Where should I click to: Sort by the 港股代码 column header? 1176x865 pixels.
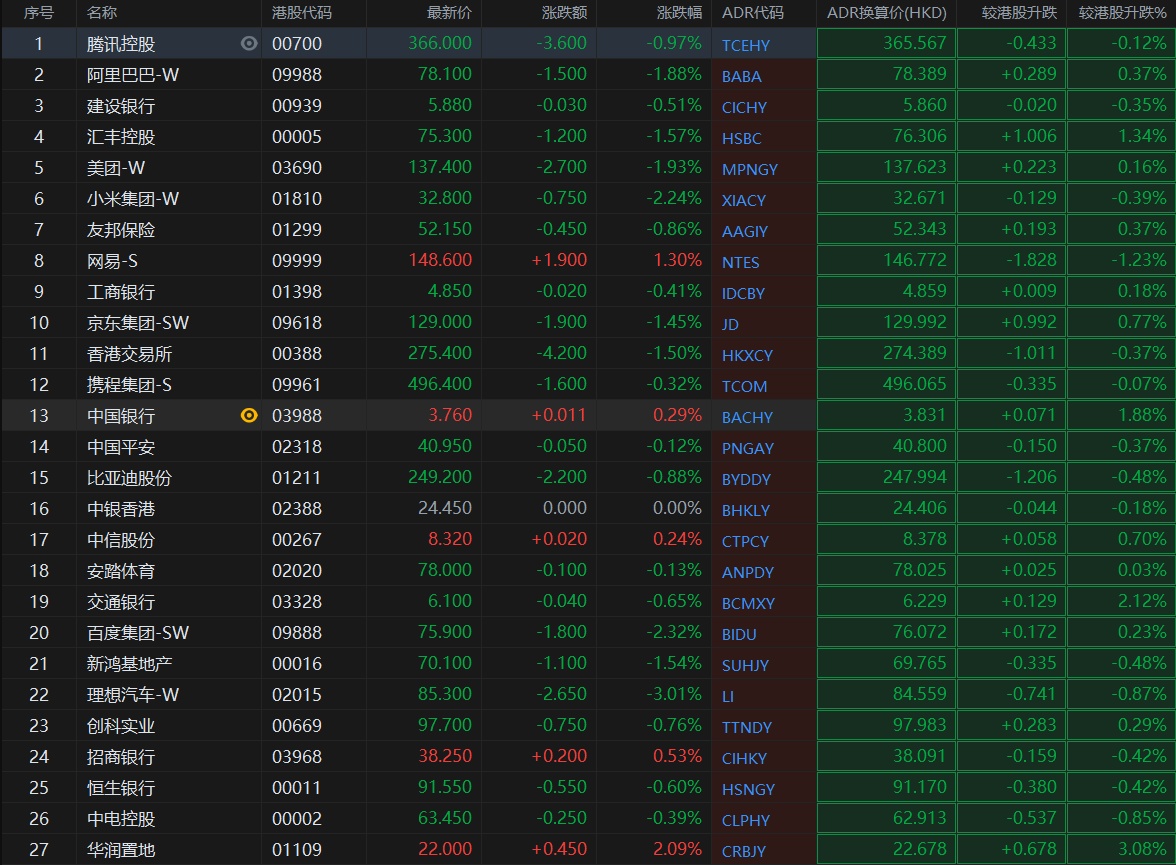(302, 13)
